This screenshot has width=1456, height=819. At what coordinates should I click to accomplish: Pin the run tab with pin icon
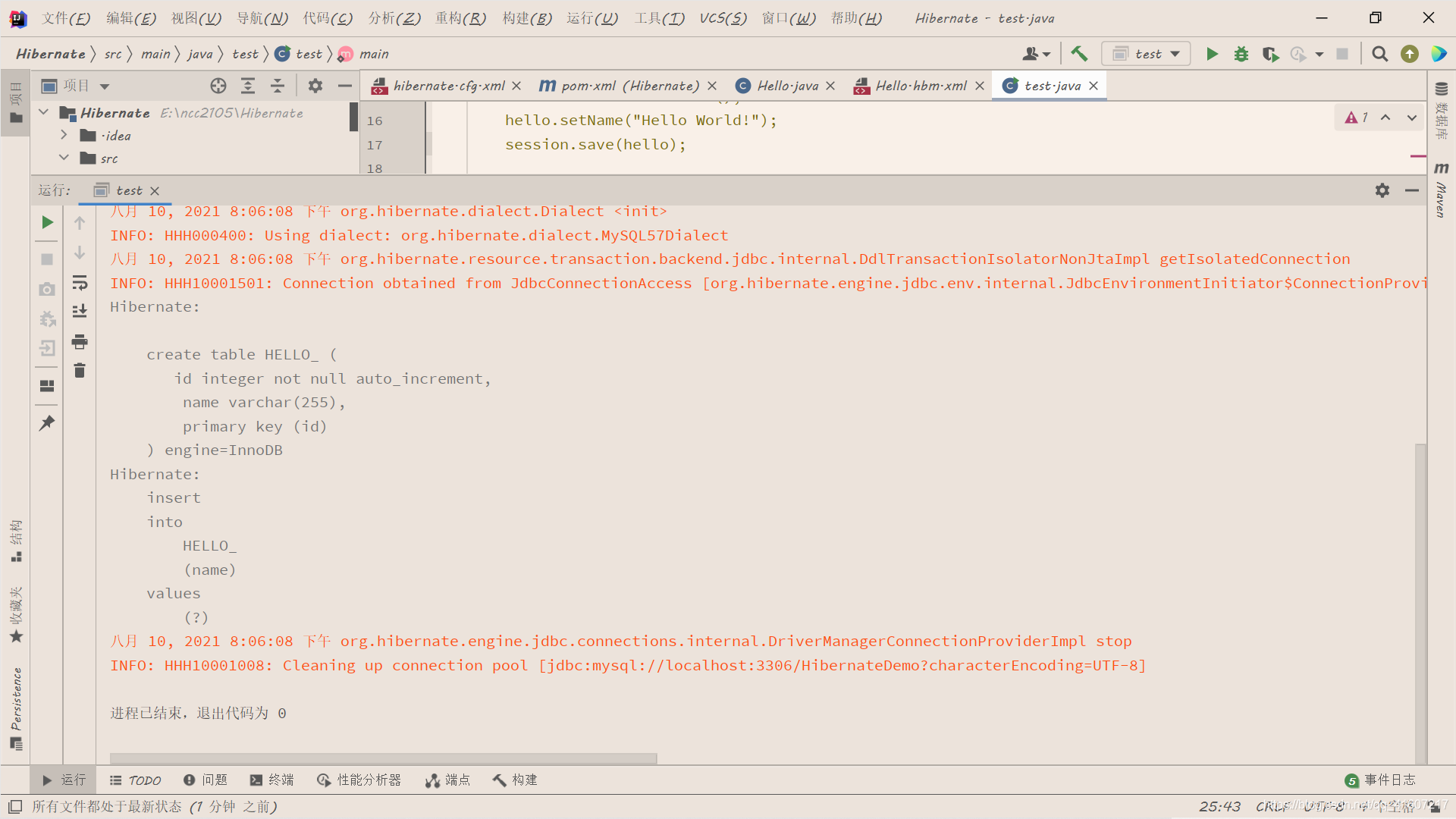[x=47, y=423]
